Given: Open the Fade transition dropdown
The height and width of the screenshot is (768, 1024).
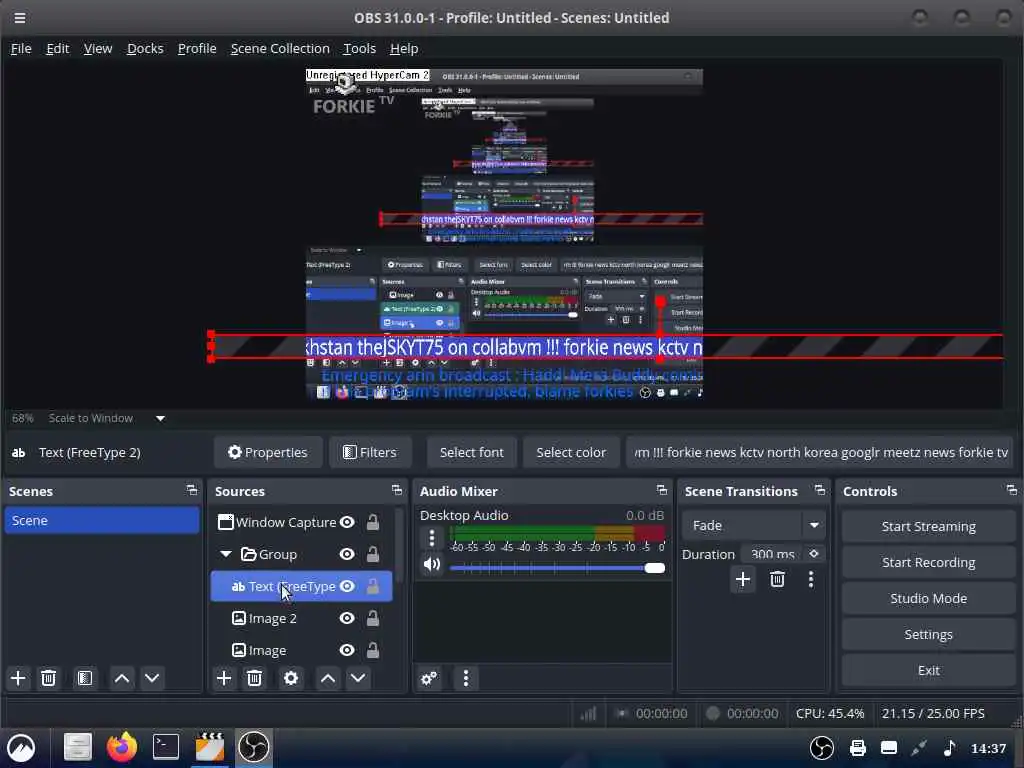Looking at the screenshot, I should click(x=752, y=525).
